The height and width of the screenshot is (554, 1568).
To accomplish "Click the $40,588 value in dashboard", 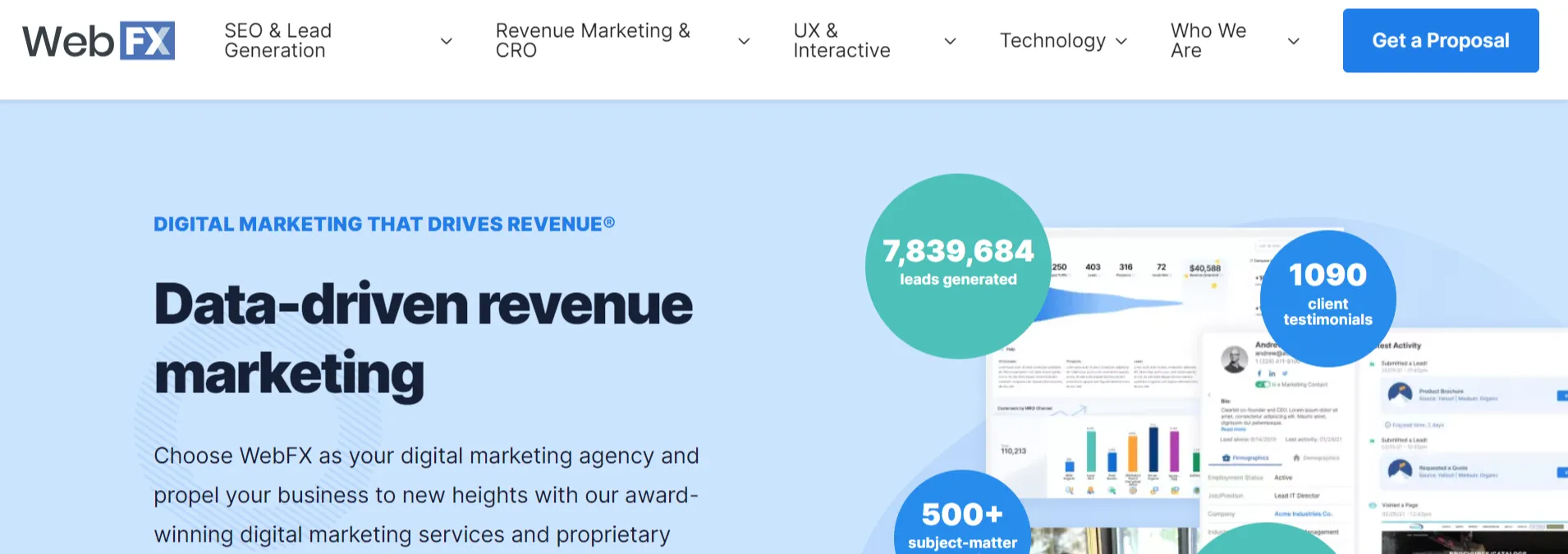I will [x=1205, y=268].
